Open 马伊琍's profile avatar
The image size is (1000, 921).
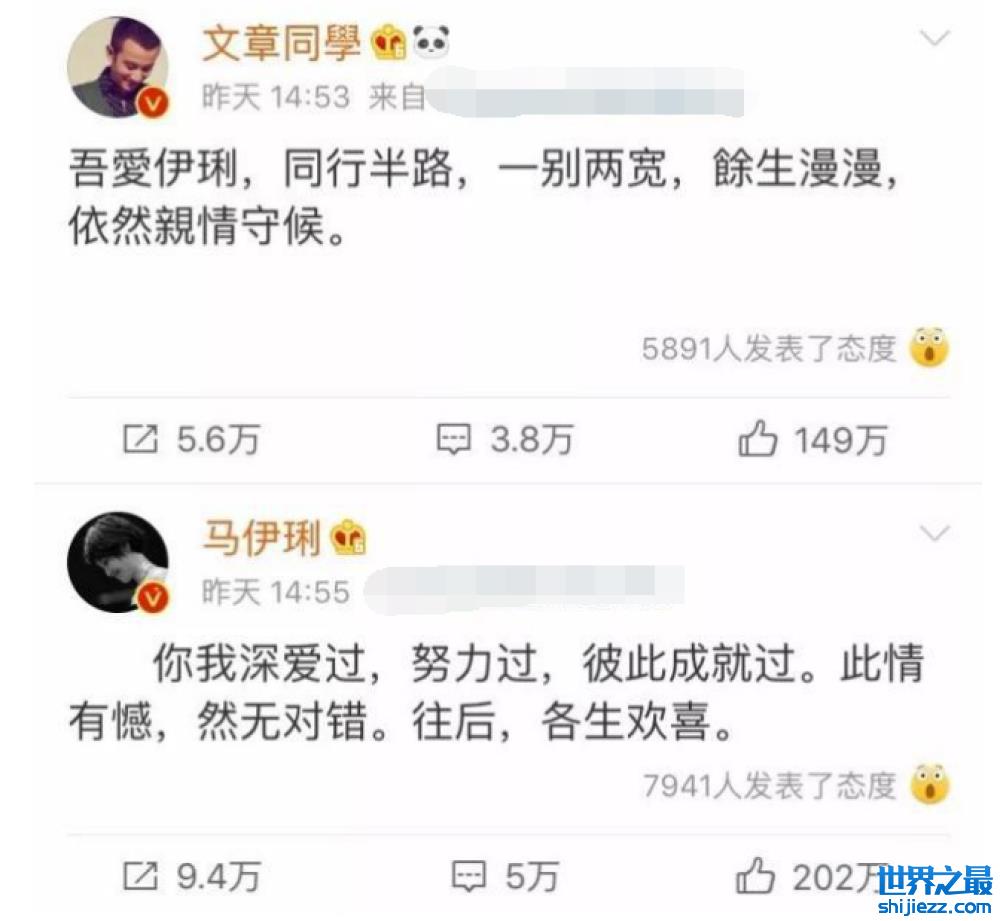[x=119, y=563]
